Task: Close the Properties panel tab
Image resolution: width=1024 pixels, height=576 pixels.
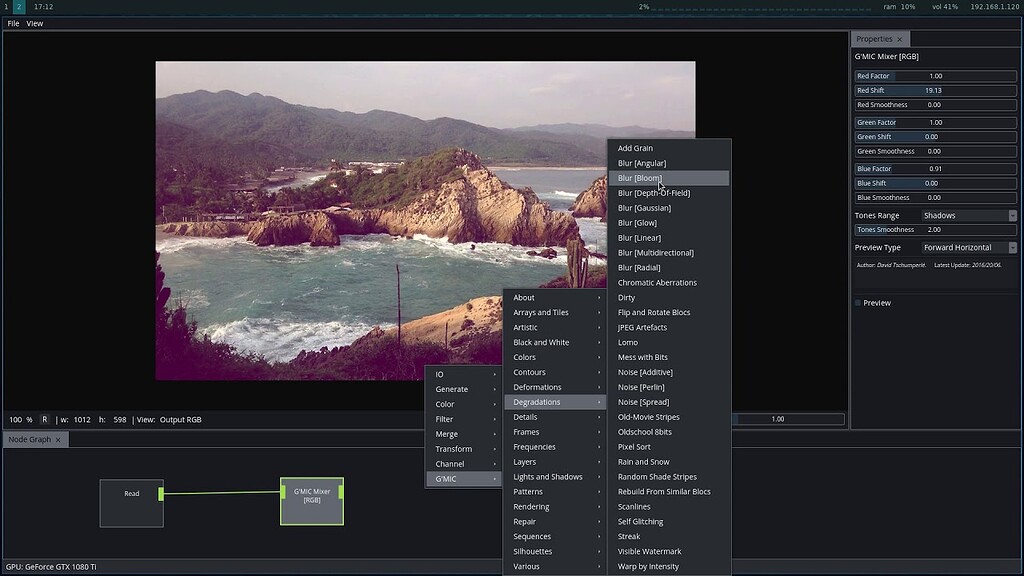Action: coord(898,39)
